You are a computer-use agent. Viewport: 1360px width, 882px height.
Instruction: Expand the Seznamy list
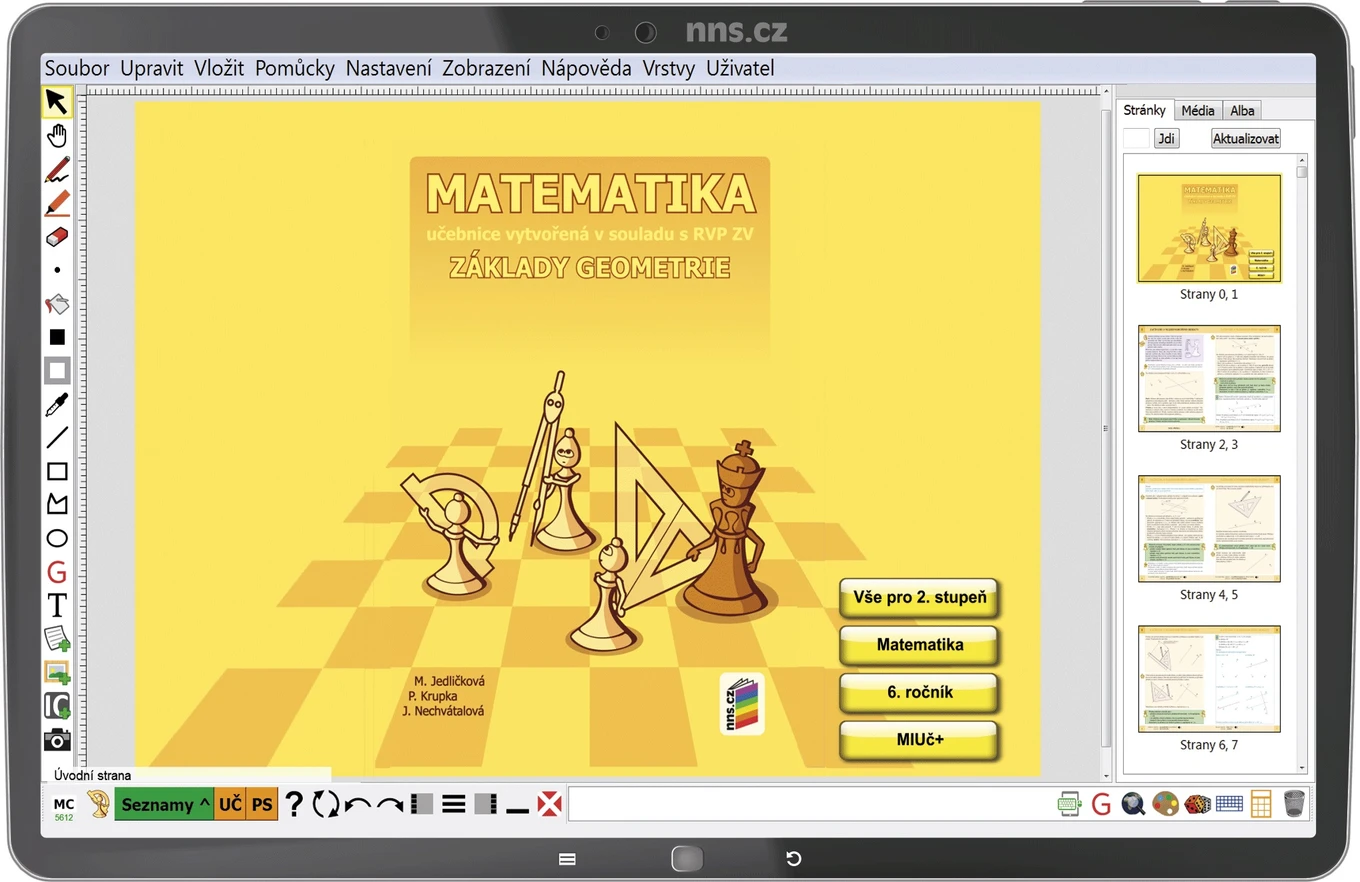[165, 804]
